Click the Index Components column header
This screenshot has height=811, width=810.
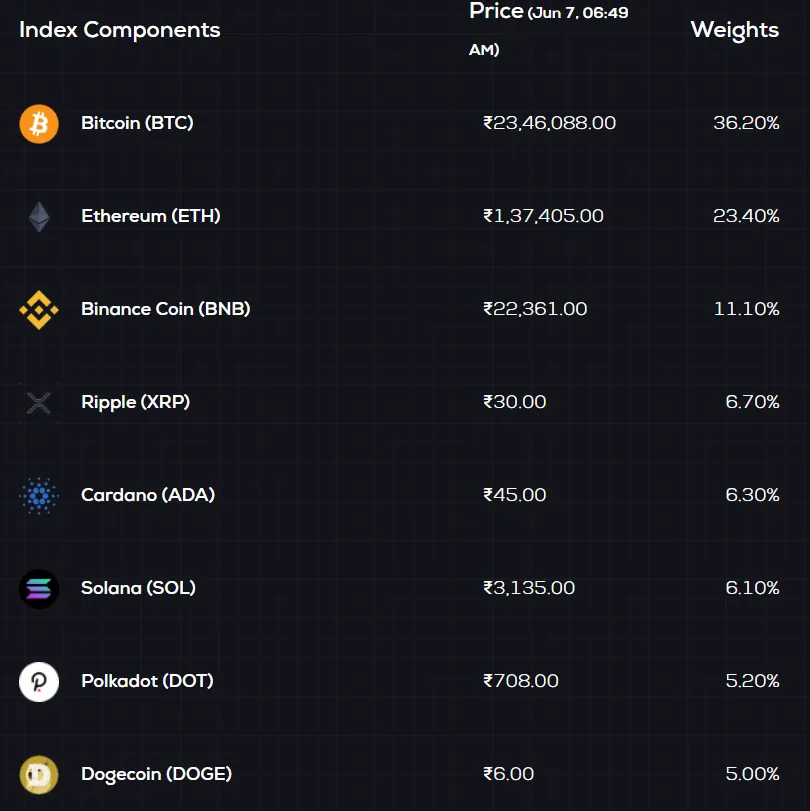click(119, 30)
